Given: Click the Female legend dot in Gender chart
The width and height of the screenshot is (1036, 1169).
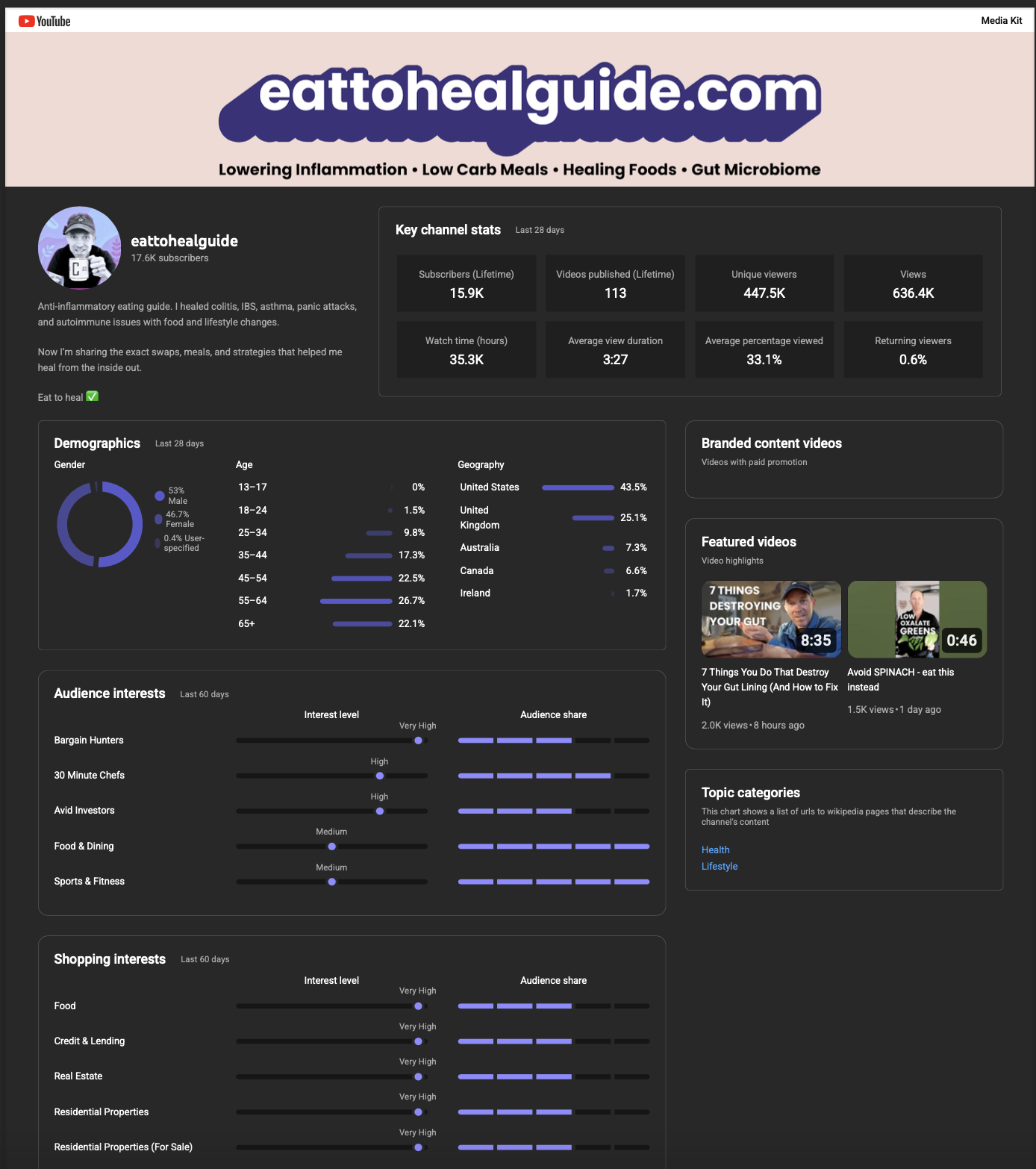Looking at the screenshot, I should point(158,519).
